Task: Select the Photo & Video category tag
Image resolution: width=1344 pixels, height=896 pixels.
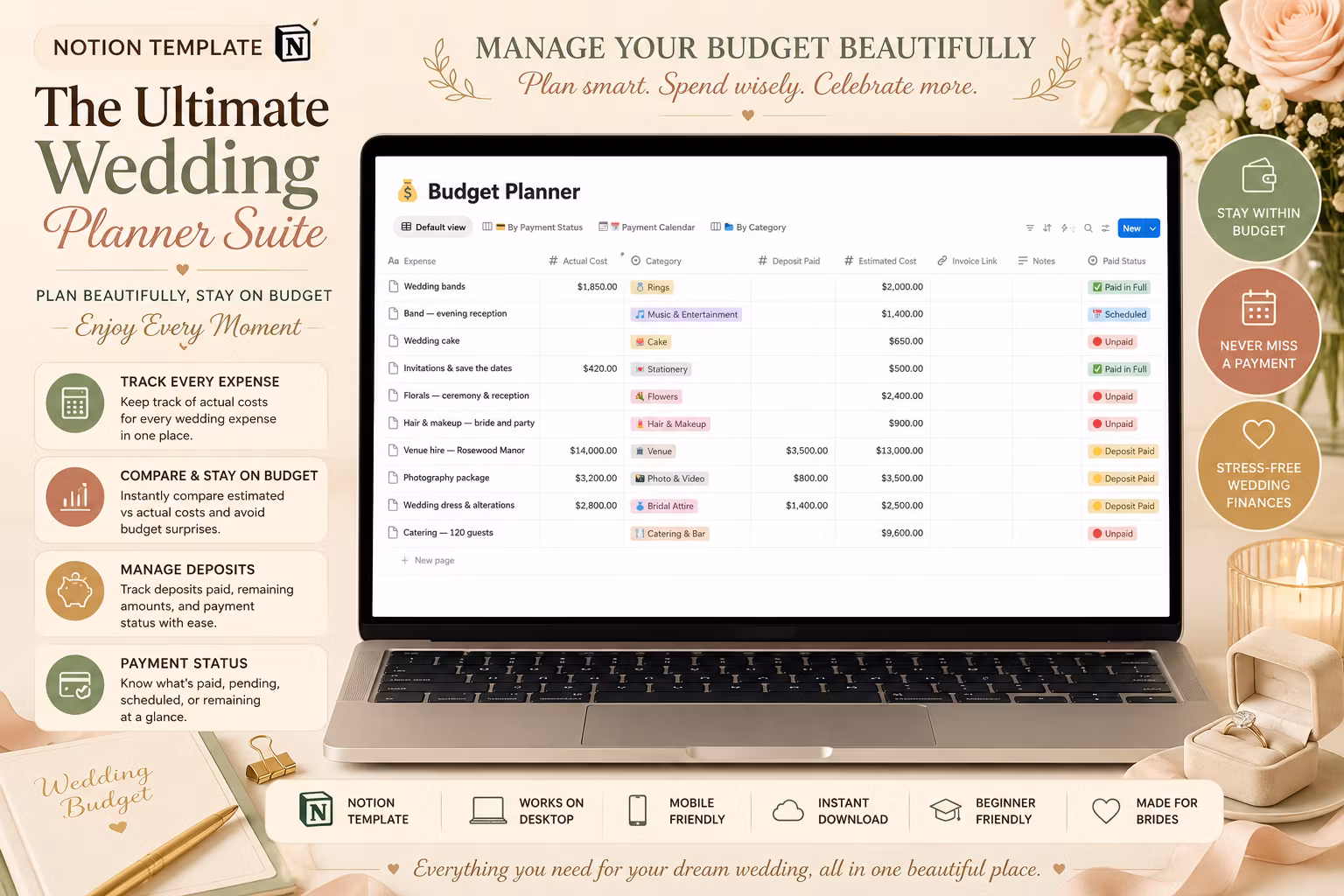Action: (670, 479)
